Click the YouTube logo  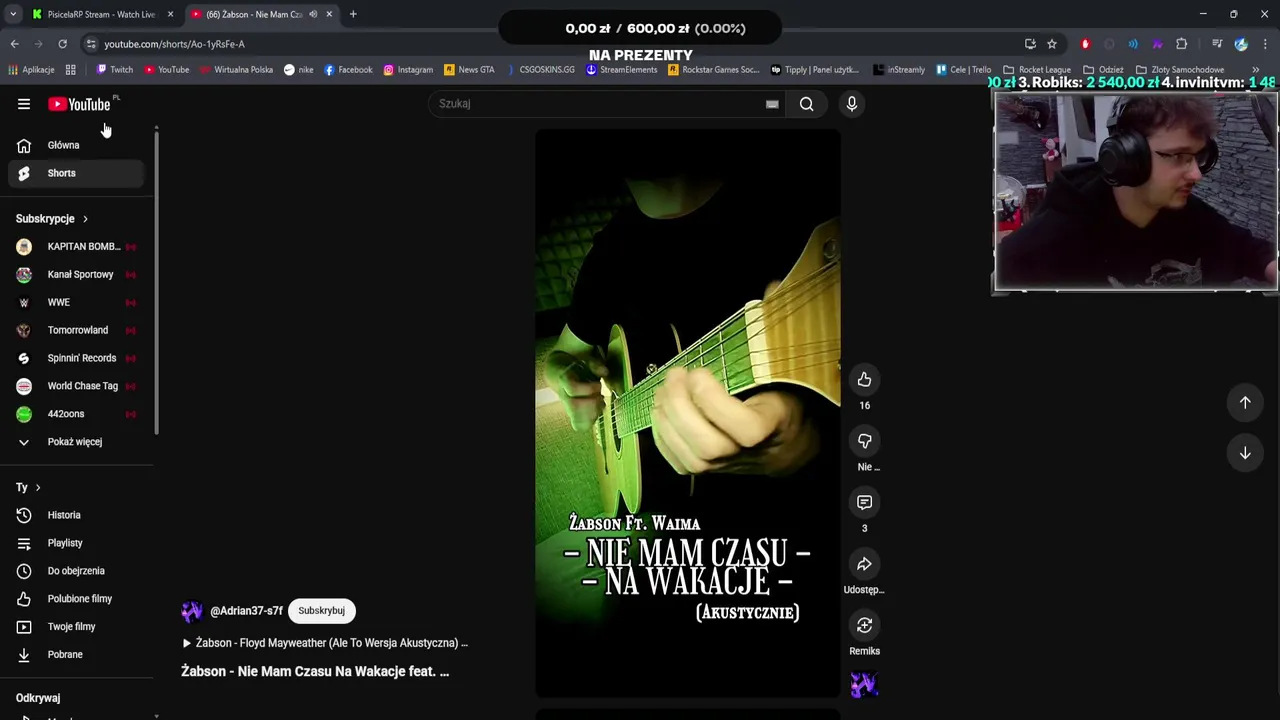79,104
